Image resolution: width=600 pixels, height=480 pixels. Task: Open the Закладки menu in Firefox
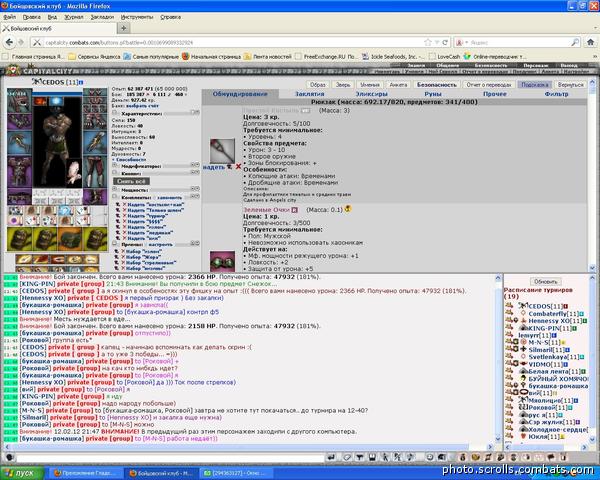point(102,17)
